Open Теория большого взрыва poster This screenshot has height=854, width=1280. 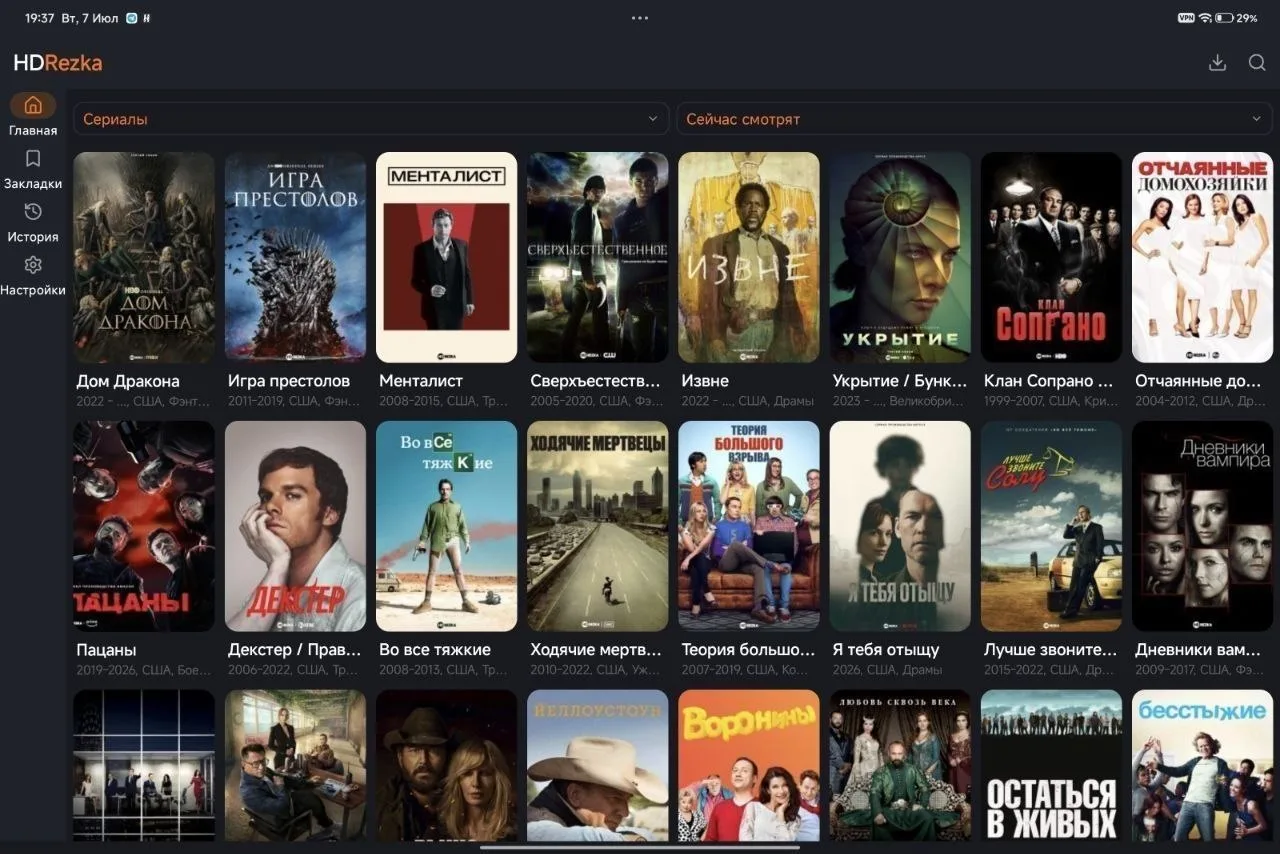tap(748, 526)
